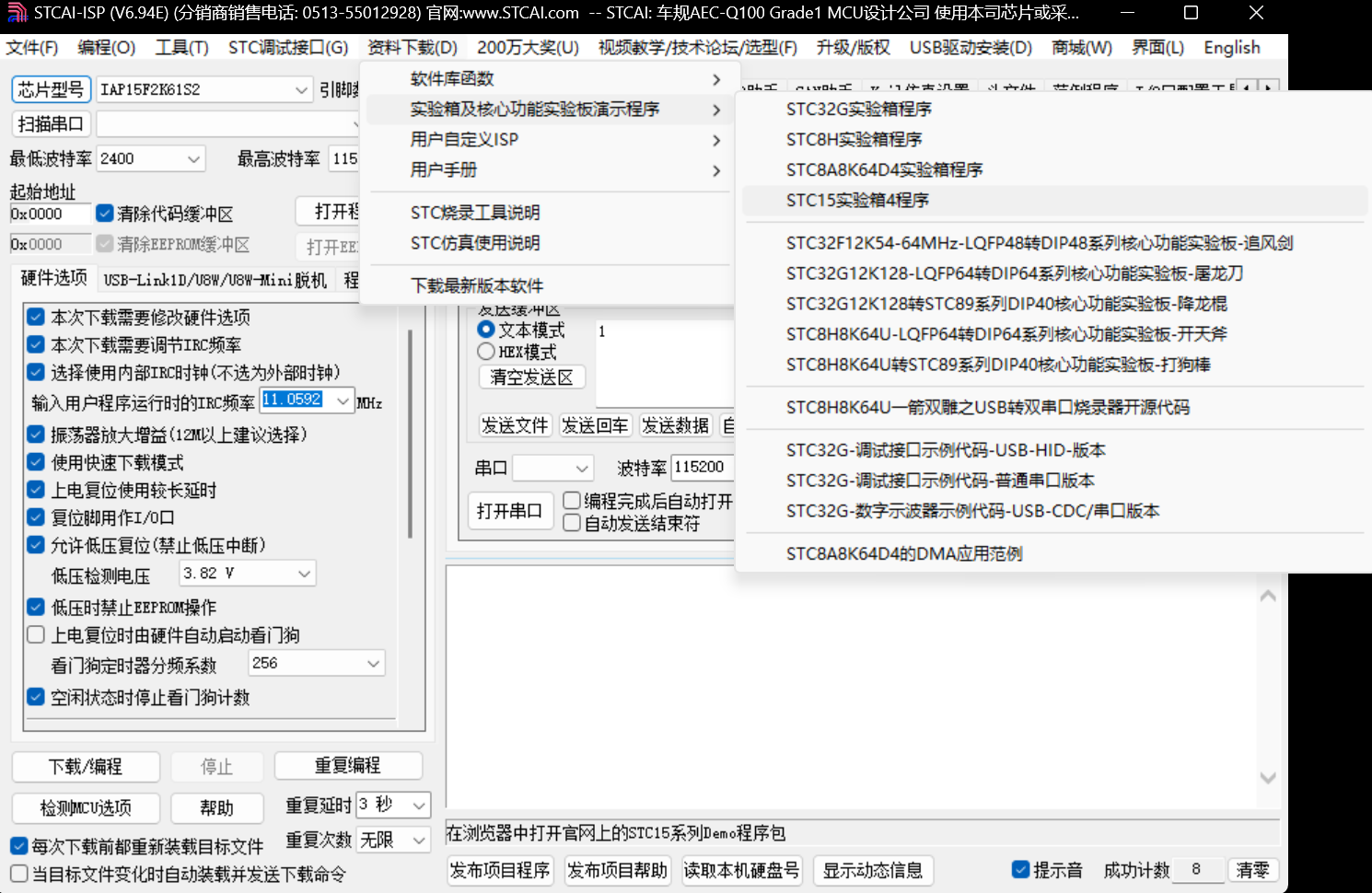This screenshot has height=893, width=1372.
Task: Click the 重复编程 button
Action: click(347, 765)
